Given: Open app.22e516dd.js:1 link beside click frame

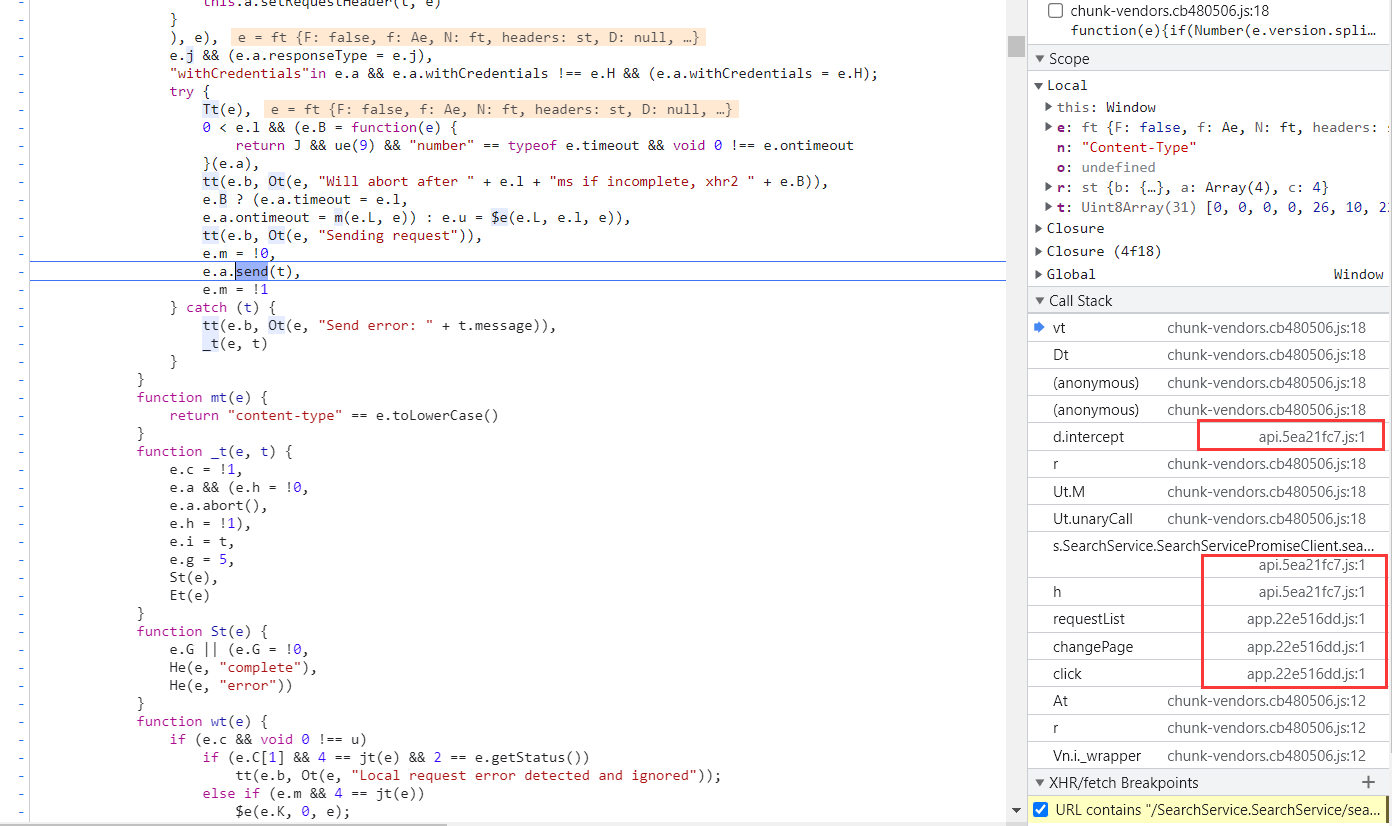Looking at the screenshot, I should (1306, 674).
